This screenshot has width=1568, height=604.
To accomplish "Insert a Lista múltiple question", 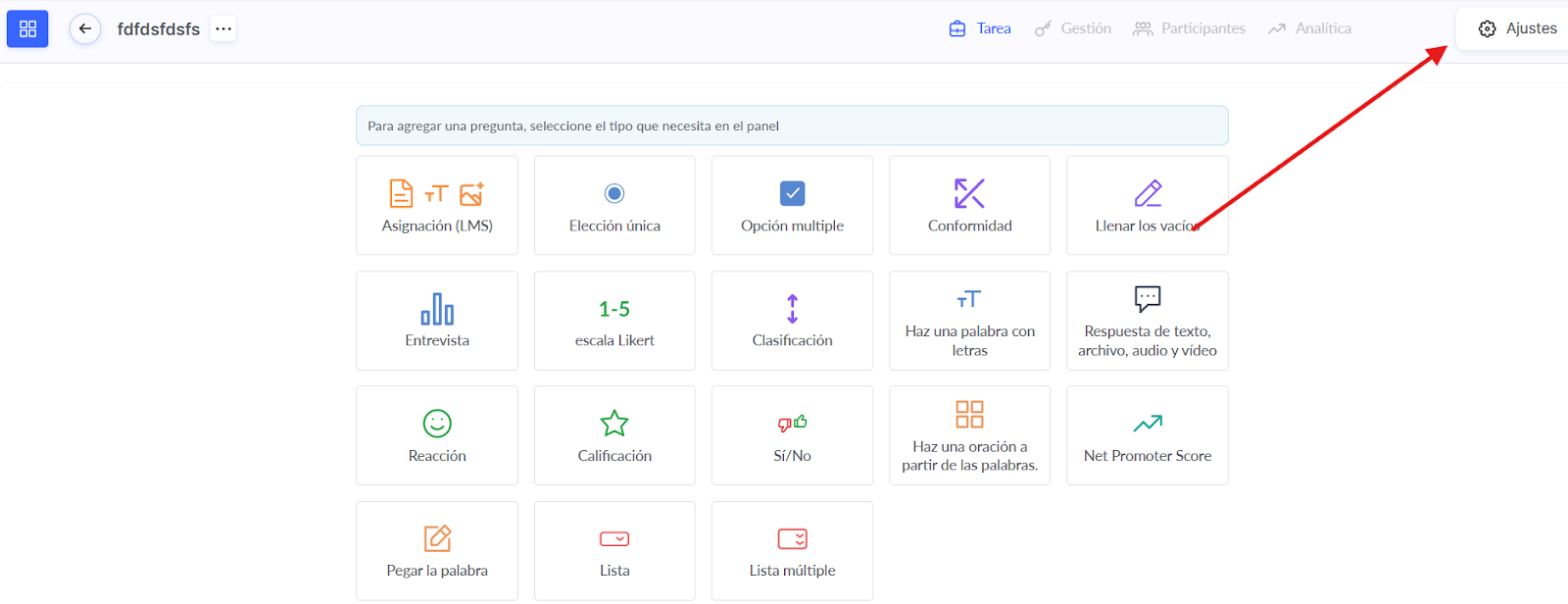I will (x=792, y=550).
